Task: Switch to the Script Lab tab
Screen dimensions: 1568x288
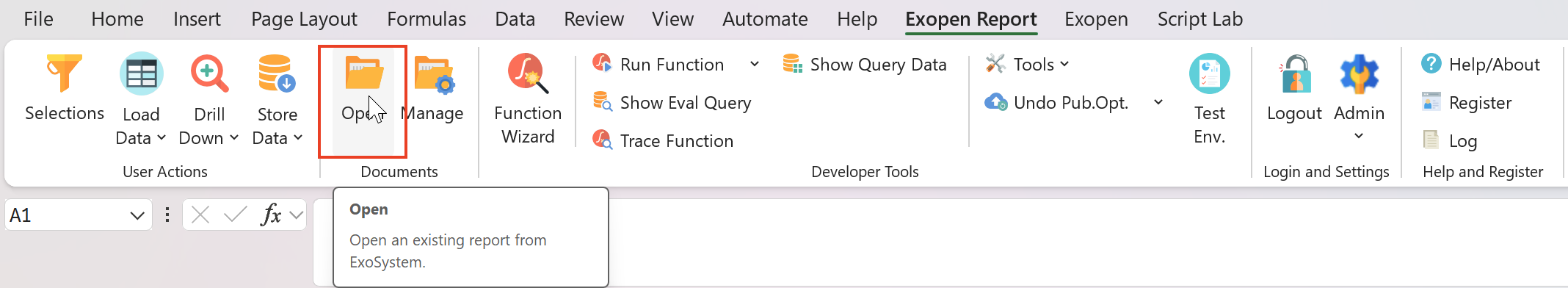Action: pyautogui.click(x=1200, y=19)
